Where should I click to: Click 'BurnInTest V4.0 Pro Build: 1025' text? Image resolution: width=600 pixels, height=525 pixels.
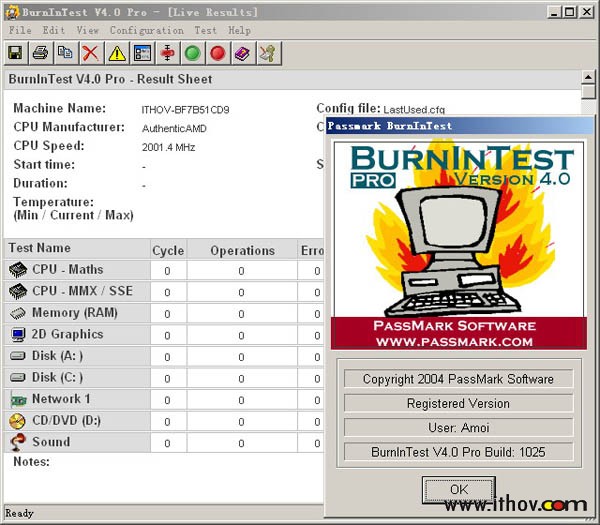458,452
